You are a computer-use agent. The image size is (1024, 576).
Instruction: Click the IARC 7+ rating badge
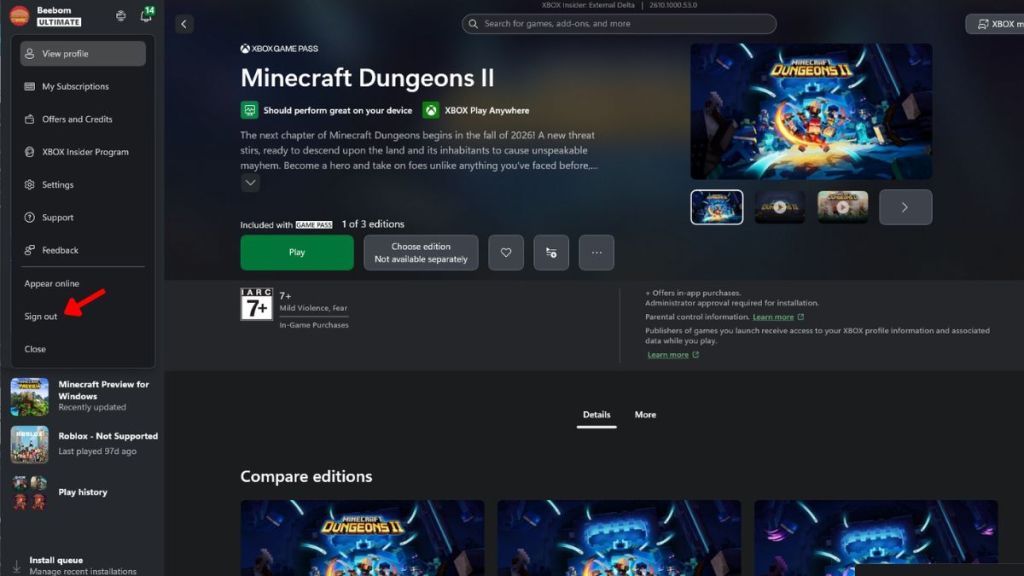(256, 304)
